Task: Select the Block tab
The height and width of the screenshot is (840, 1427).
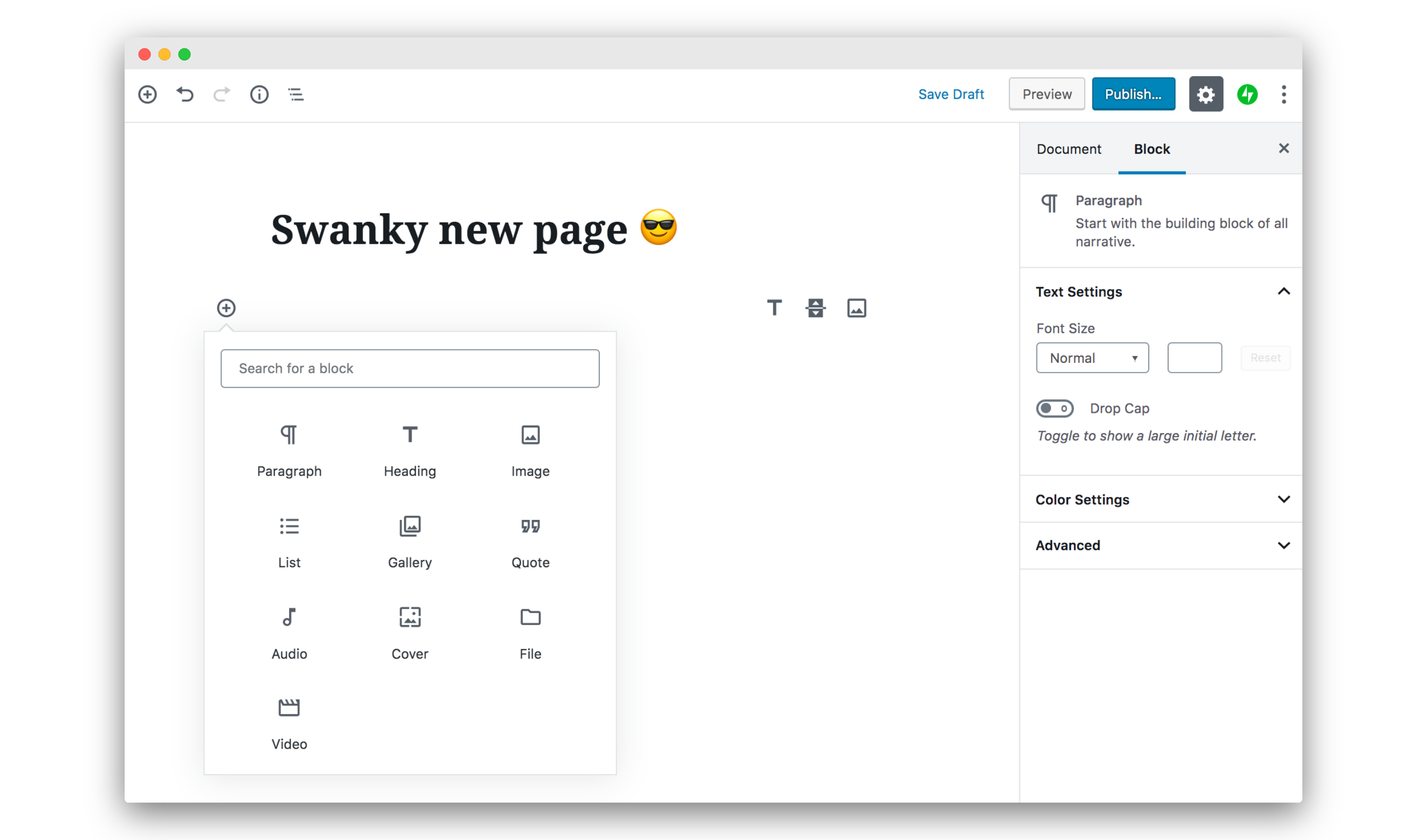Action: pyautogui.click(x=1152, y=149)
